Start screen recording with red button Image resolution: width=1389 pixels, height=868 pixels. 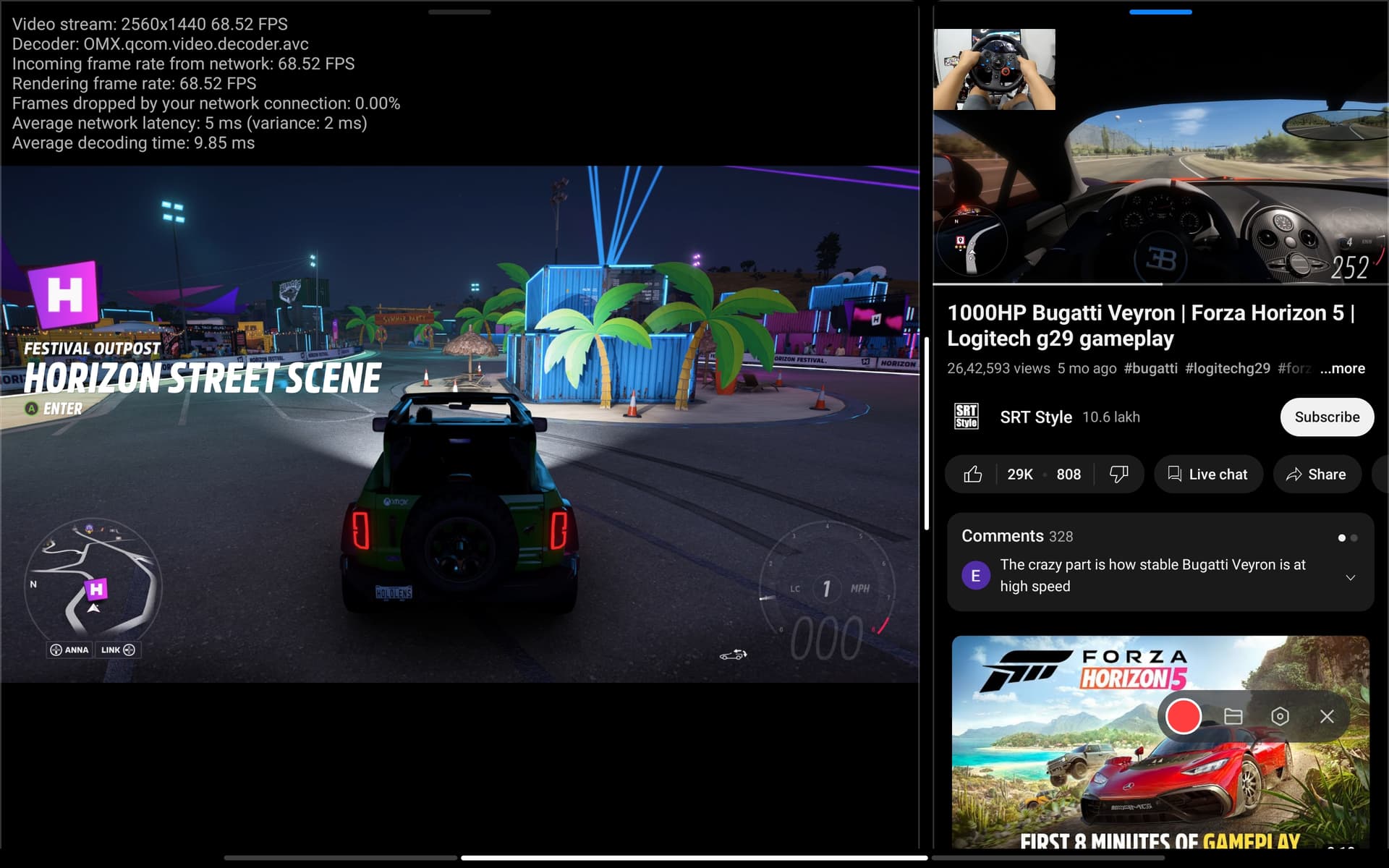1184,716
